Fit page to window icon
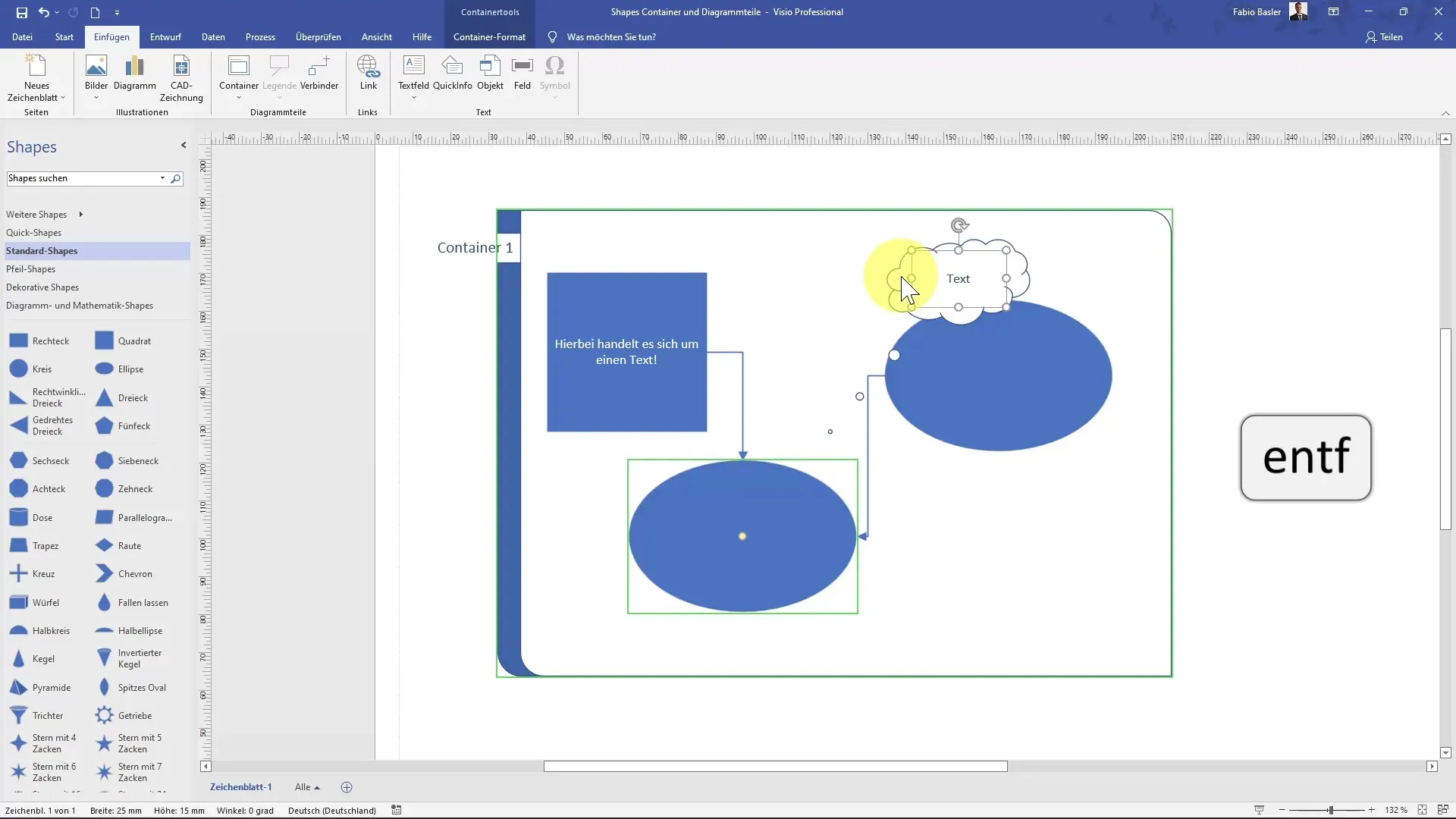 click(1423, 810)
